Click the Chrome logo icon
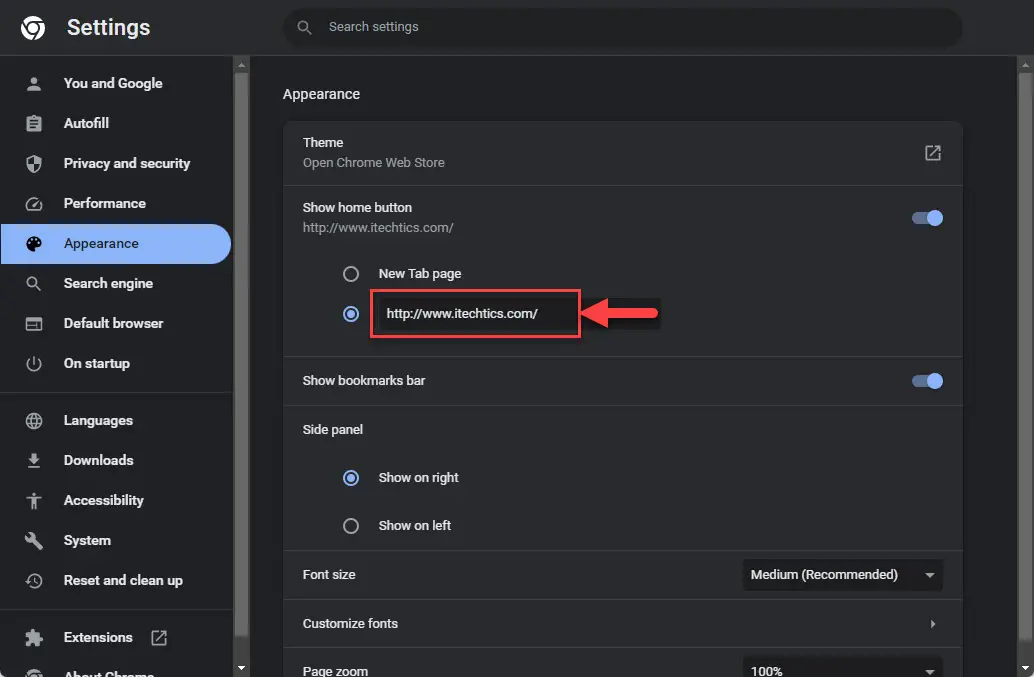1034x677 pixels. [33, 28]
